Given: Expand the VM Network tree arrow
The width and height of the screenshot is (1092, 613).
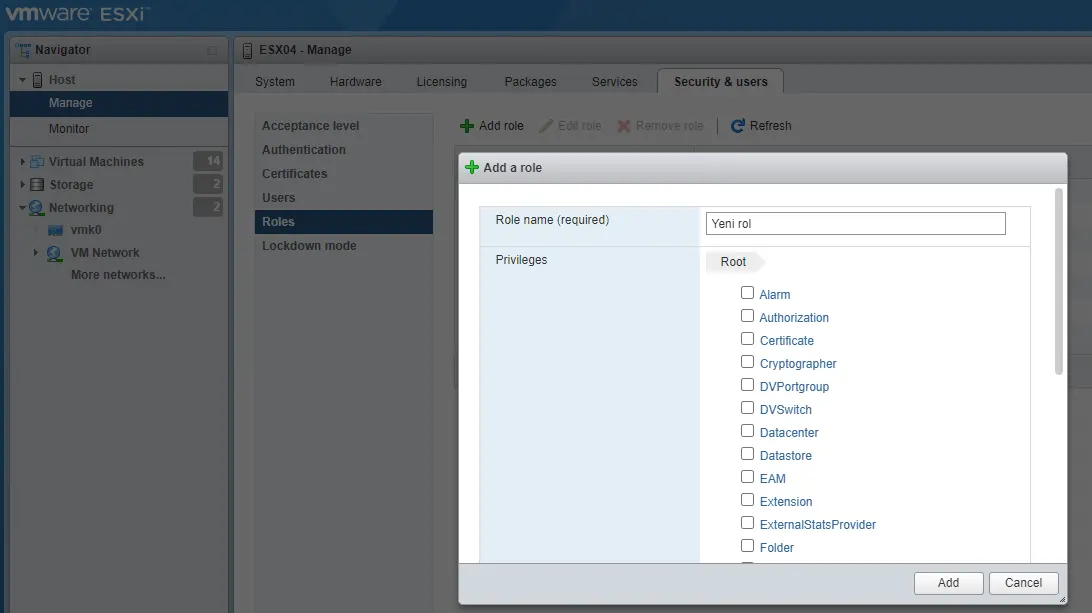Looking at the screenshot, I should (36, 253).
